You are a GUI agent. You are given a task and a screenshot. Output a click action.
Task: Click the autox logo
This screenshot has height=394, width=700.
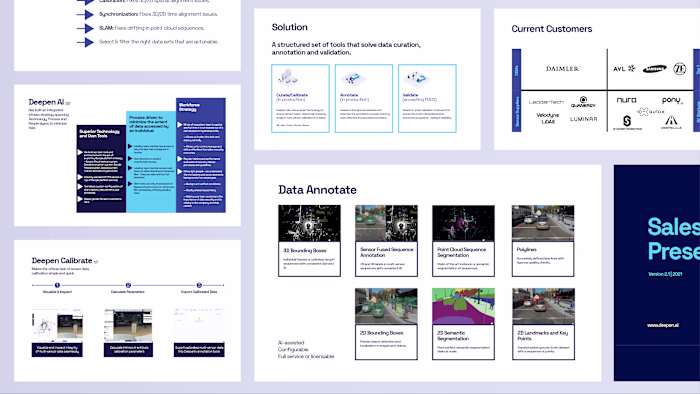click(651, 111)
